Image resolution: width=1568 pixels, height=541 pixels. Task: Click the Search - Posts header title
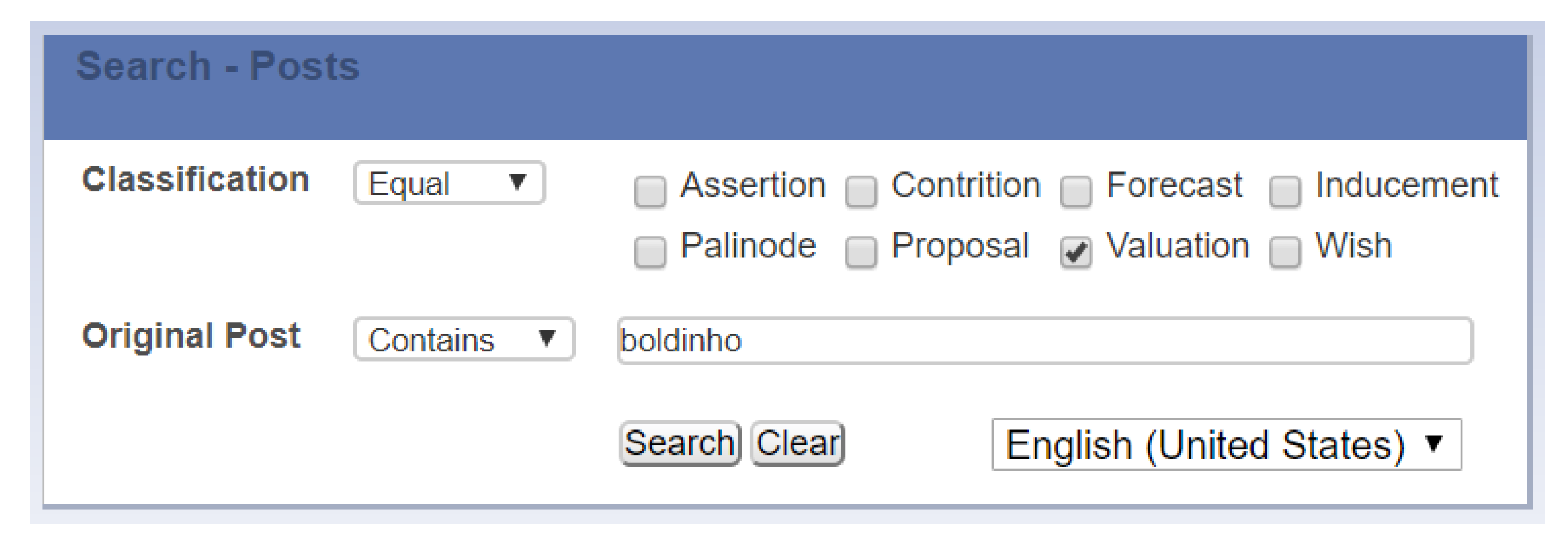[x=217, y=66]
